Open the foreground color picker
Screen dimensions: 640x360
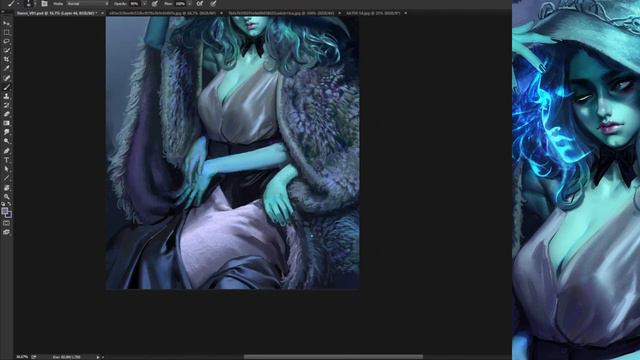coord(4,211)
